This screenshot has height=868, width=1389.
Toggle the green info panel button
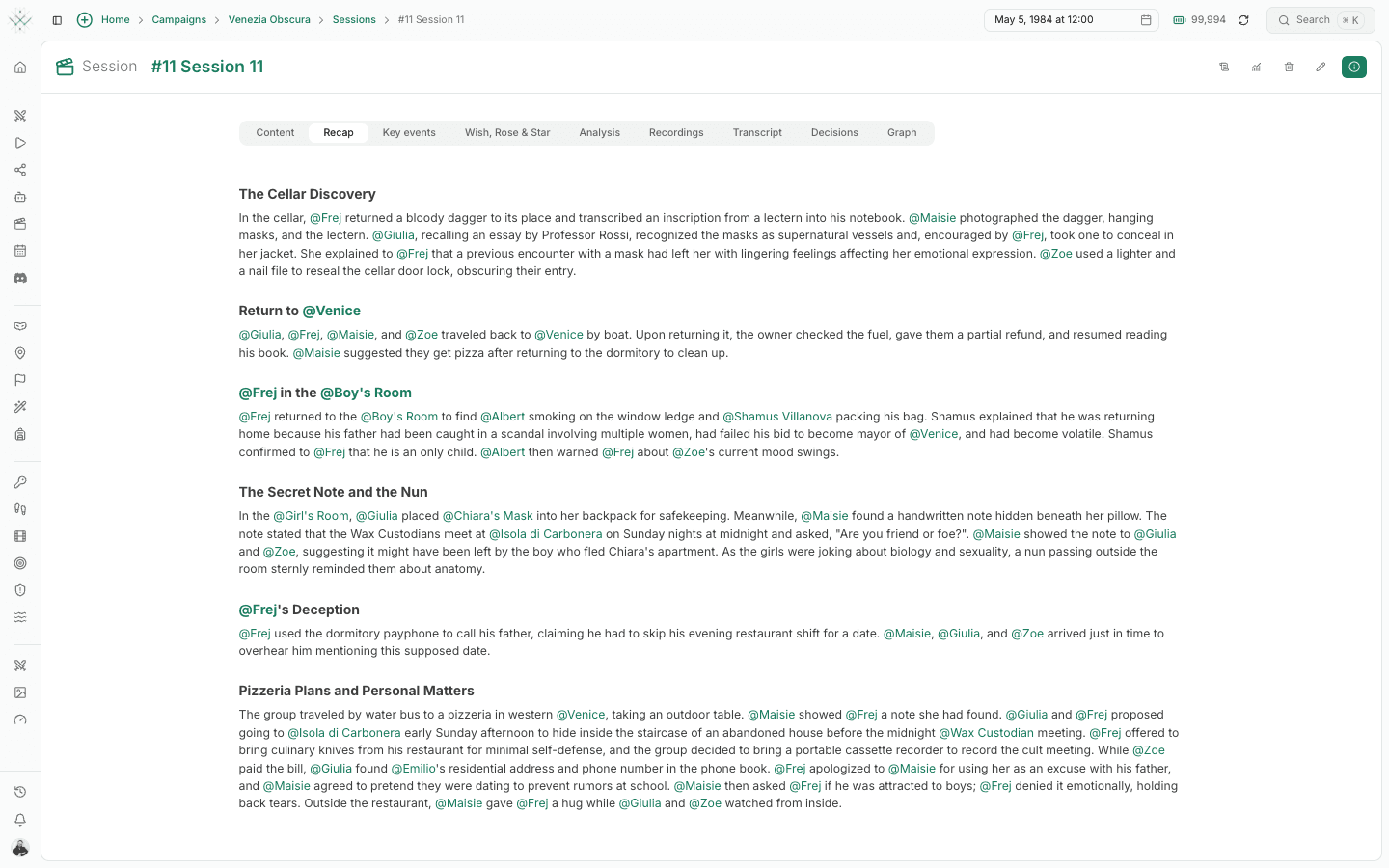click(1354, 67)
